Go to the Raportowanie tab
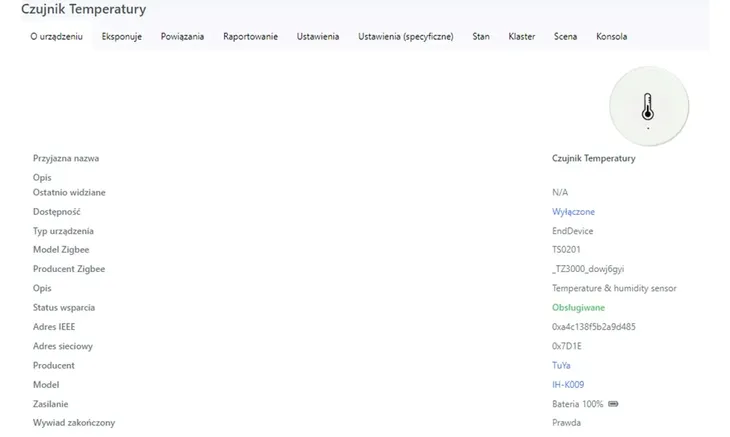The width and height of the screenshot is (730, 437). pos(250,36)
